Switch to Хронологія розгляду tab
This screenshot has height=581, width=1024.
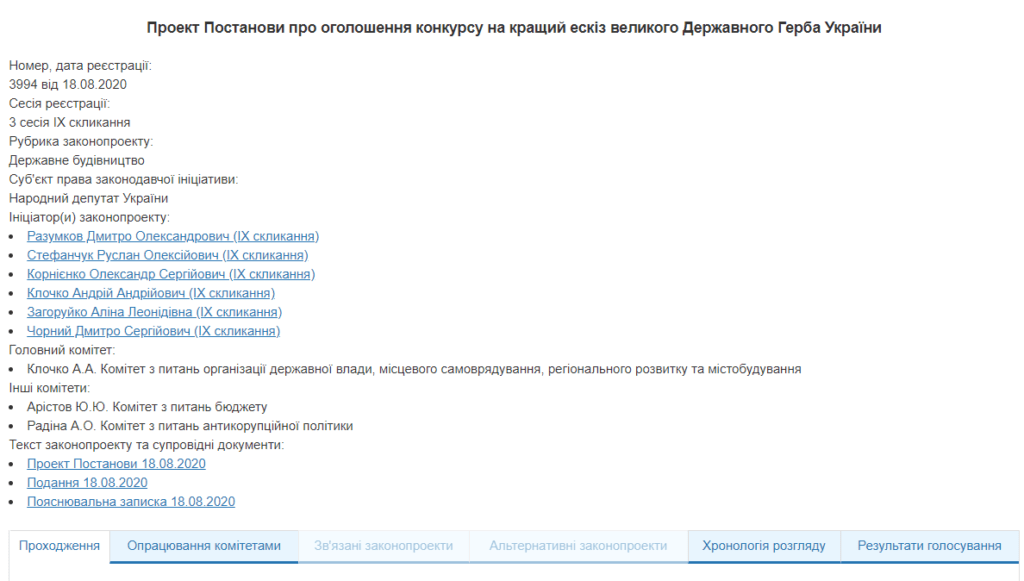pyautogui.click(x=763, y=546)
